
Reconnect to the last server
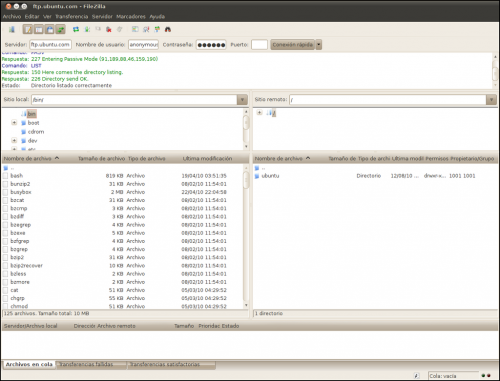pos(120,30)
